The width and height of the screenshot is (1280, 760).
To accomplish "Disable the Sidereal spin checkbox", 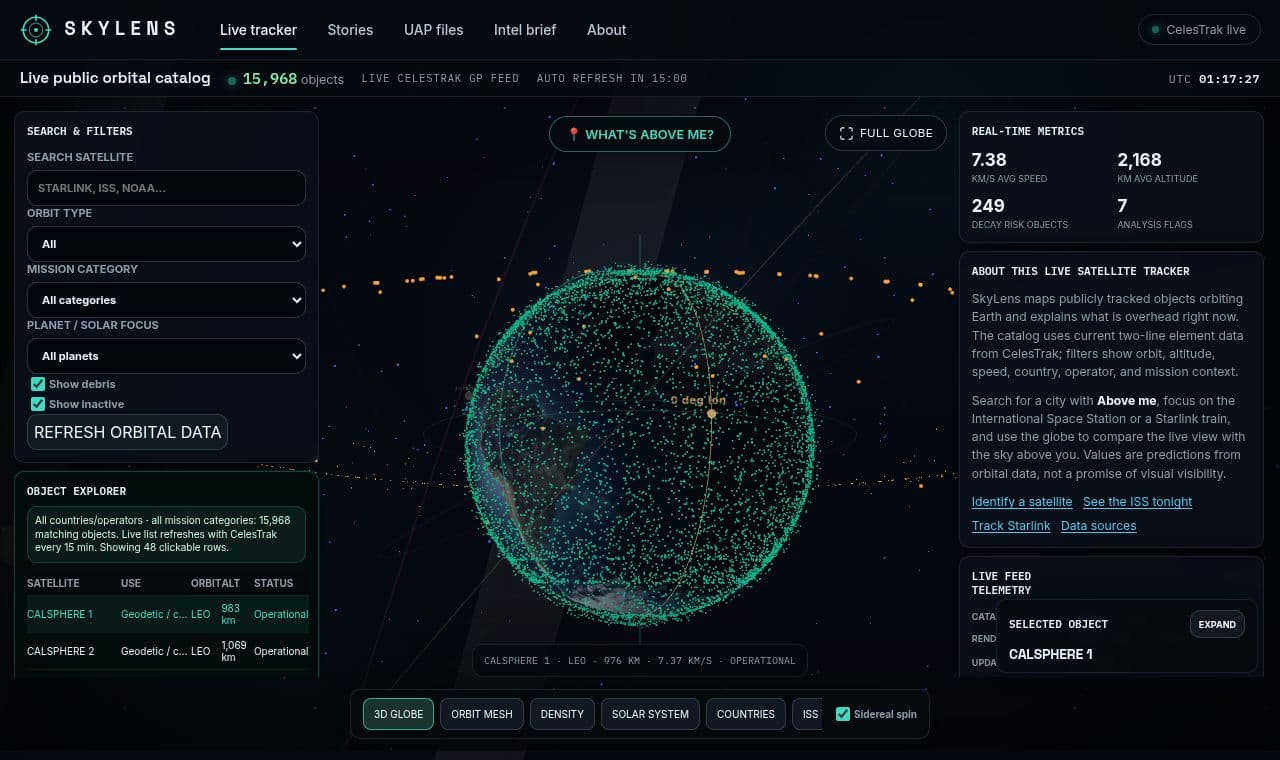I will (843, 714).
